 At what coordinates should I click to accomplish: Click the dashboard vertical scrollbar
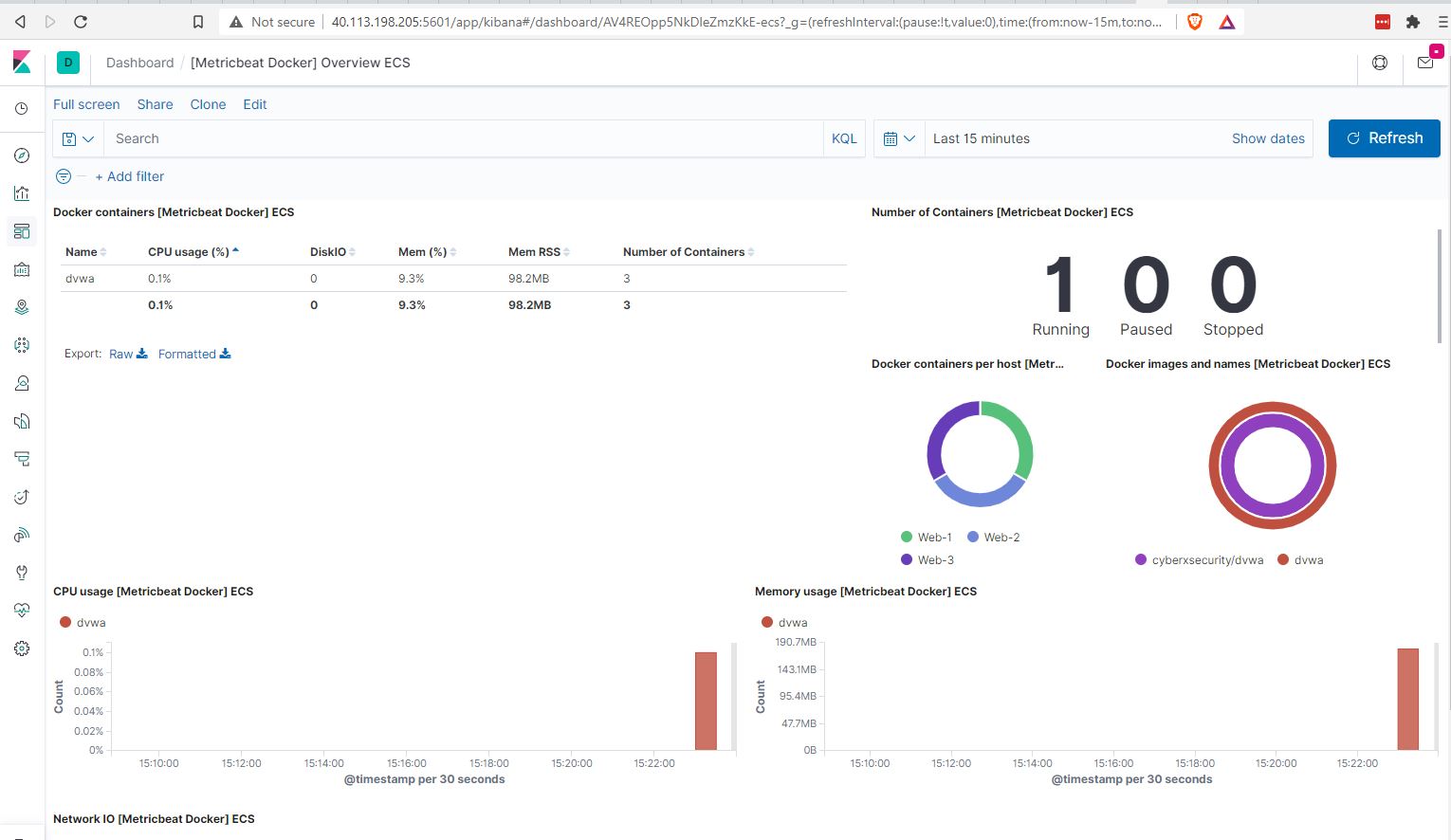tap(1440, 285)
